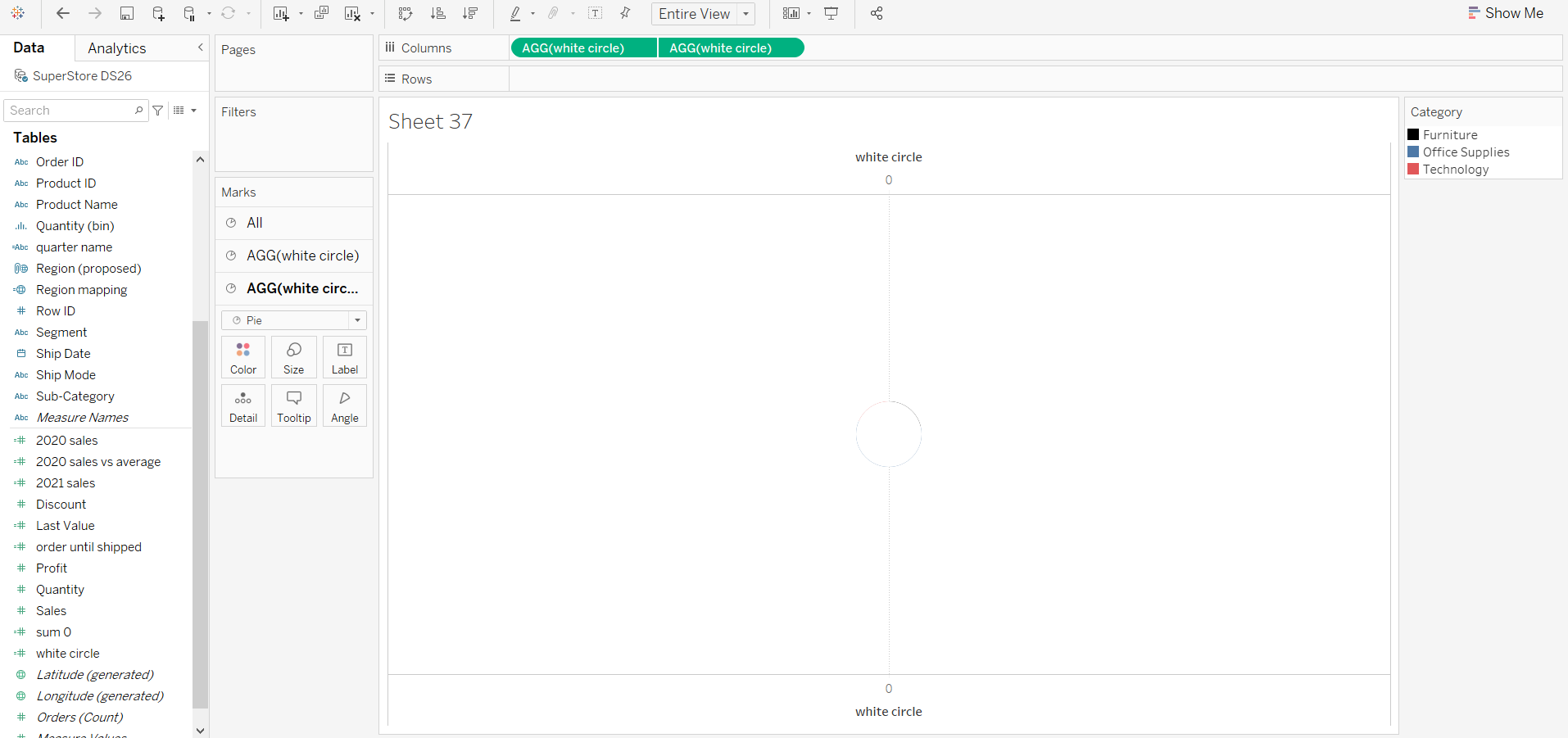Click the Sheet 37 title

pos(430,121)
